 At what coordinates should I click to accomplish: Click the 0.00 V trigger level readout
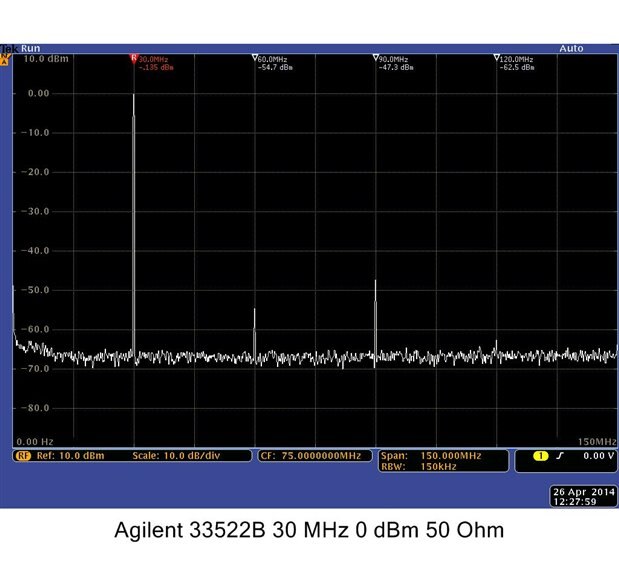coord(598,456)
